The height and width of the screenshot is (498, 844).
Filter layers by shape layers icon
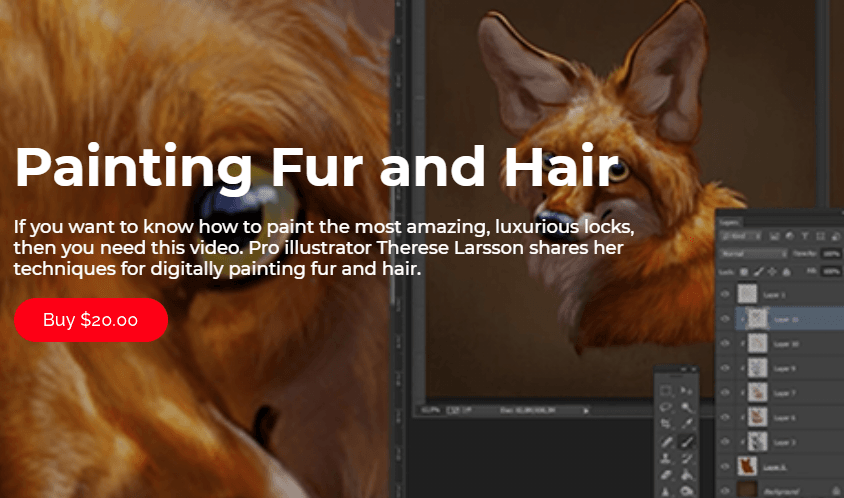tap(820, 236)
